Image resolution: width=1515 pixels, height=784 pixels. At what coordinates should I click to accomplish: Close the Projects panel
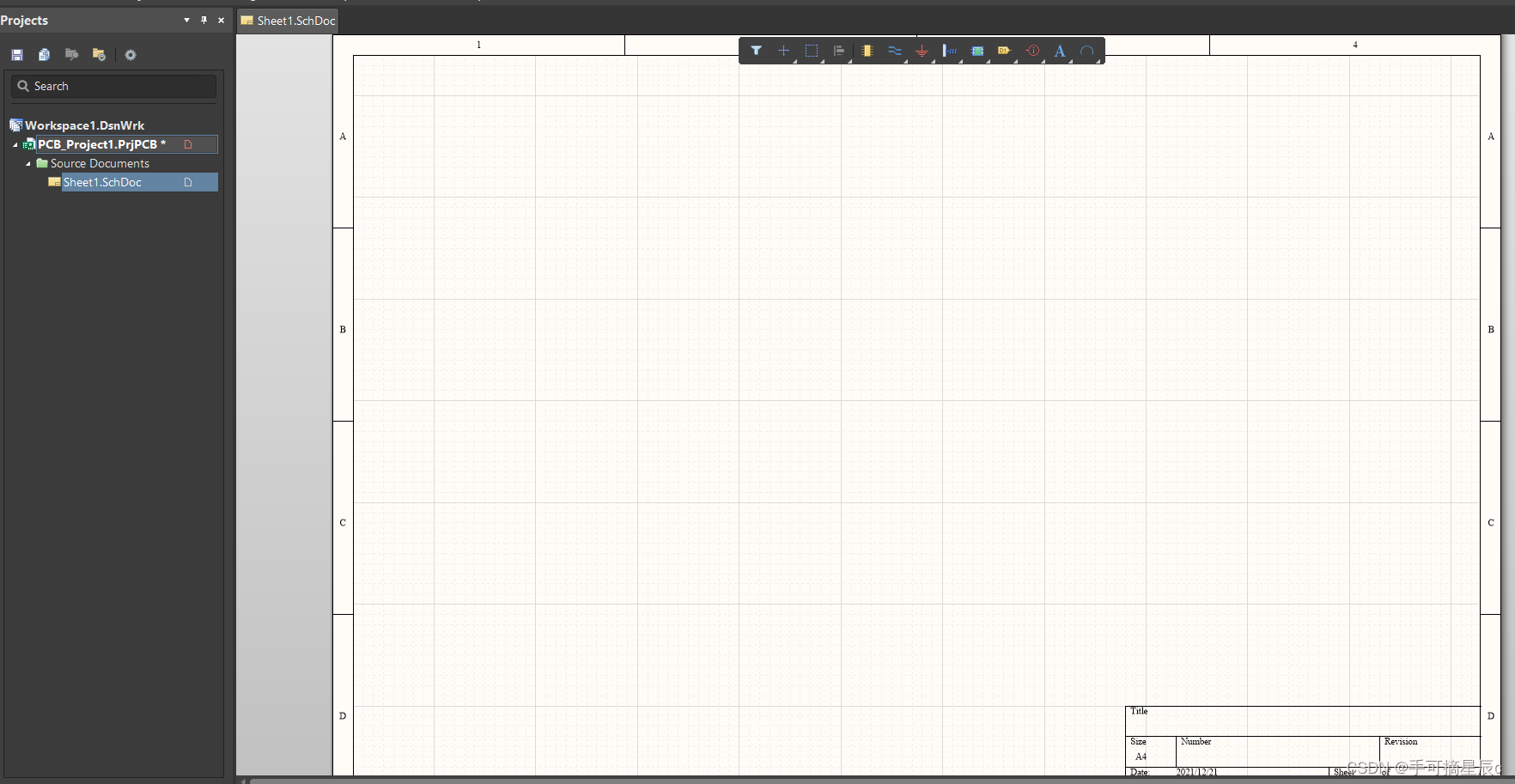[221, 20]
